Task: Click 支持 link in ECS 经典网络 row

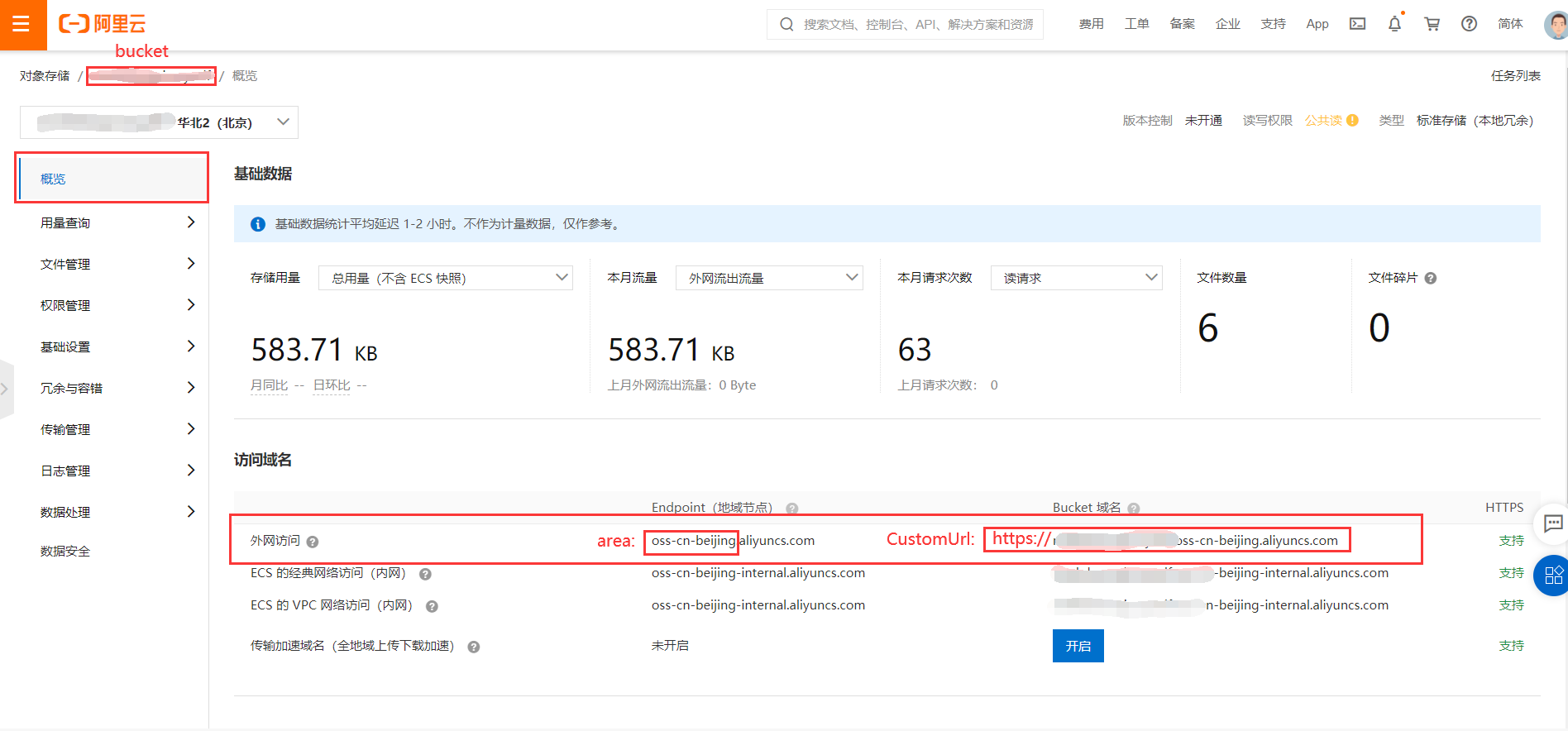Action: tap(1511, 573)
